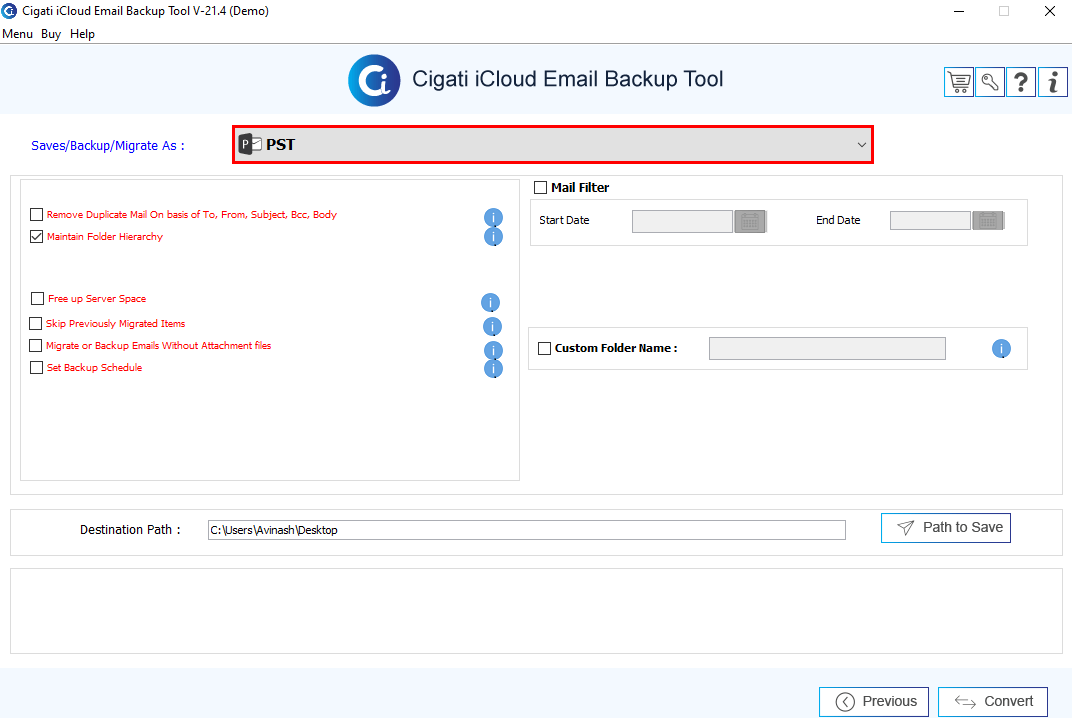Open the shopping cart buy icon
1072x718 pixels.
coord(959,82)
